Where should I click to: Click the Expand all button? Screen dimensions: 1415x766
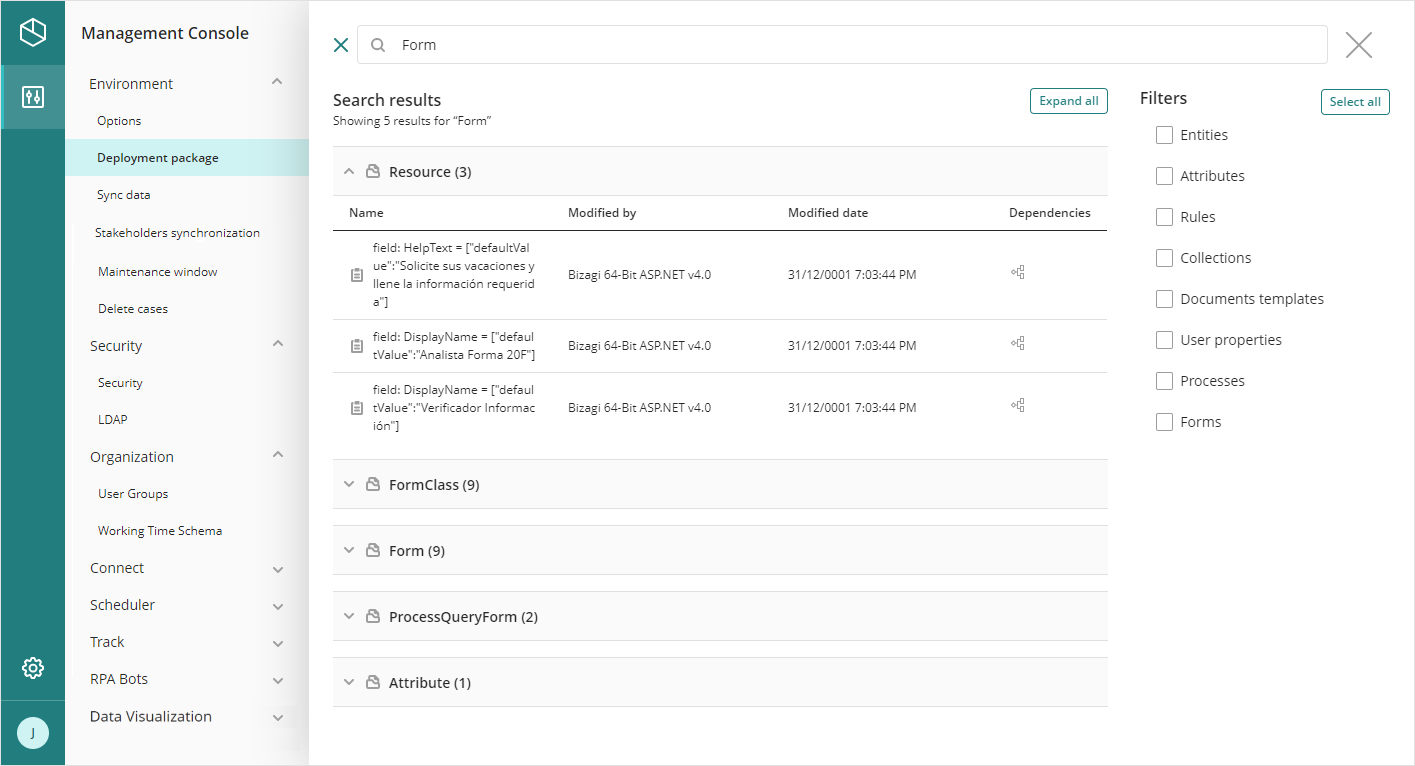coord(1069,101)
